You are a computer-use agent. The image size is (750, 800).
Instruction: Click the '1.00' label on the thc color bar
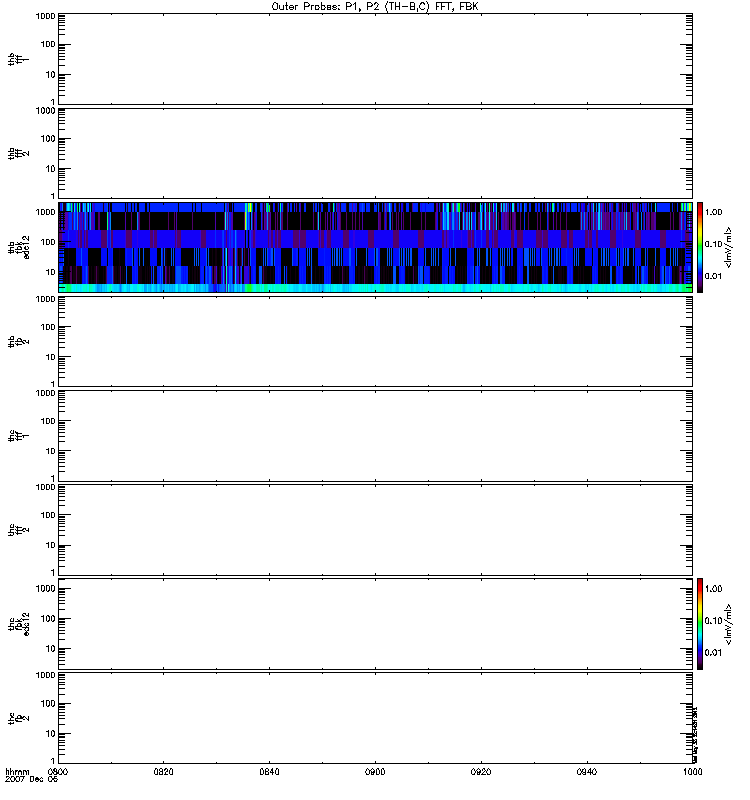tap(713, 589)
